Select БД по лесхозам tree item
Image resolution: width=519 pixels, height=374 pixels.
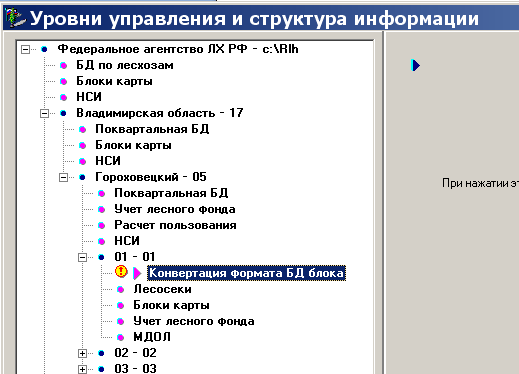point(125,65)
